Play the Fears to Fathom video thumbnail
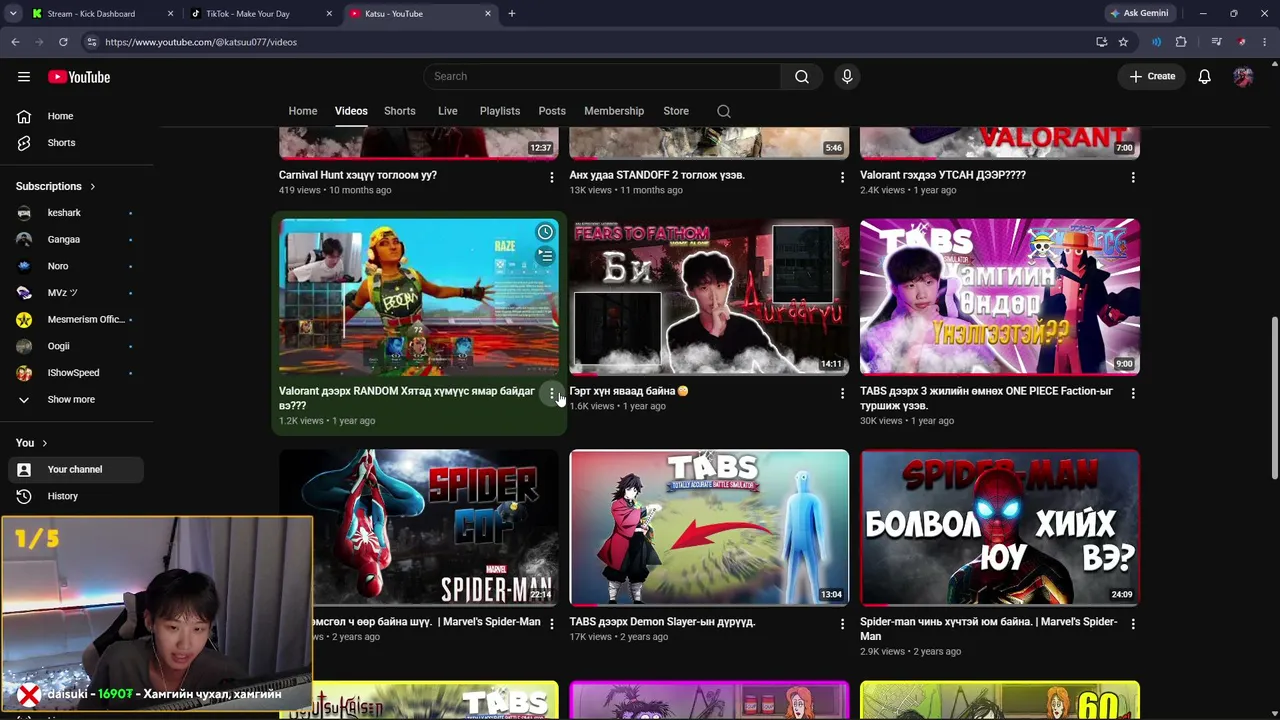 709,297
